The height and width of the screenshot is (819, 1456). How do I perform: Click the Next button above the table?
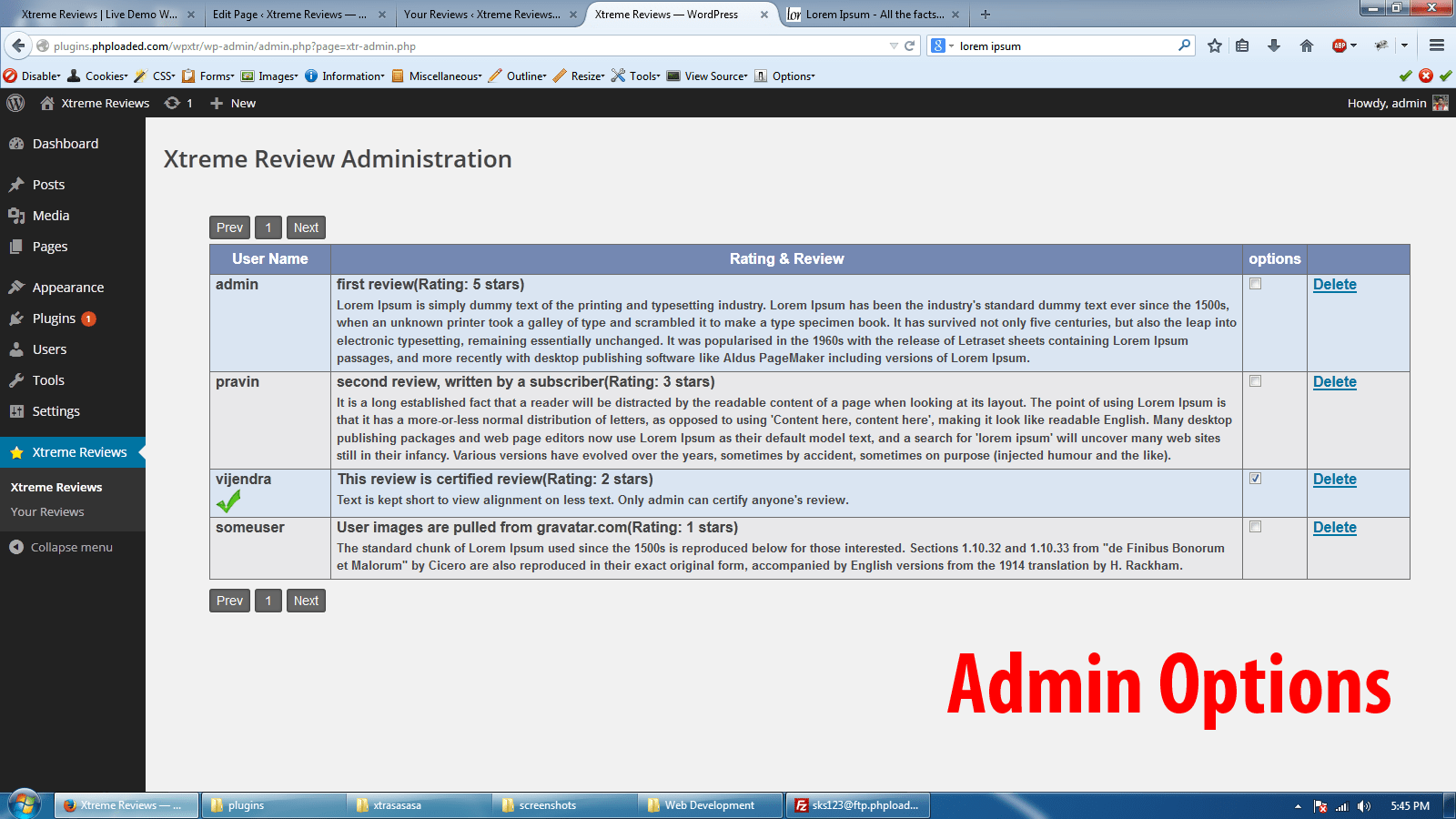tap(306, 227)
